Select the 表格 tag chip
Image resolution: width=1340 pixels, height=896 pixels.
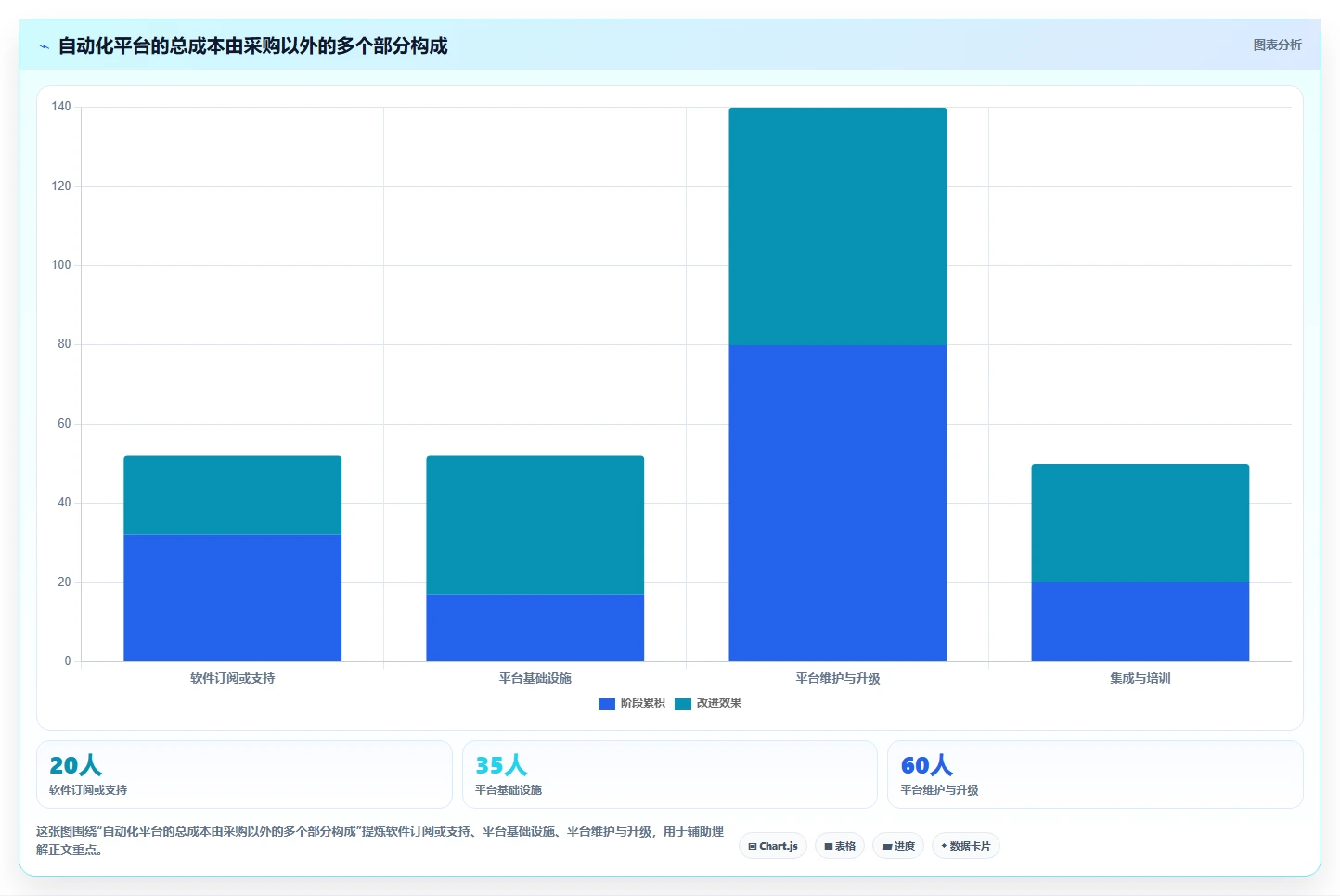840,846
